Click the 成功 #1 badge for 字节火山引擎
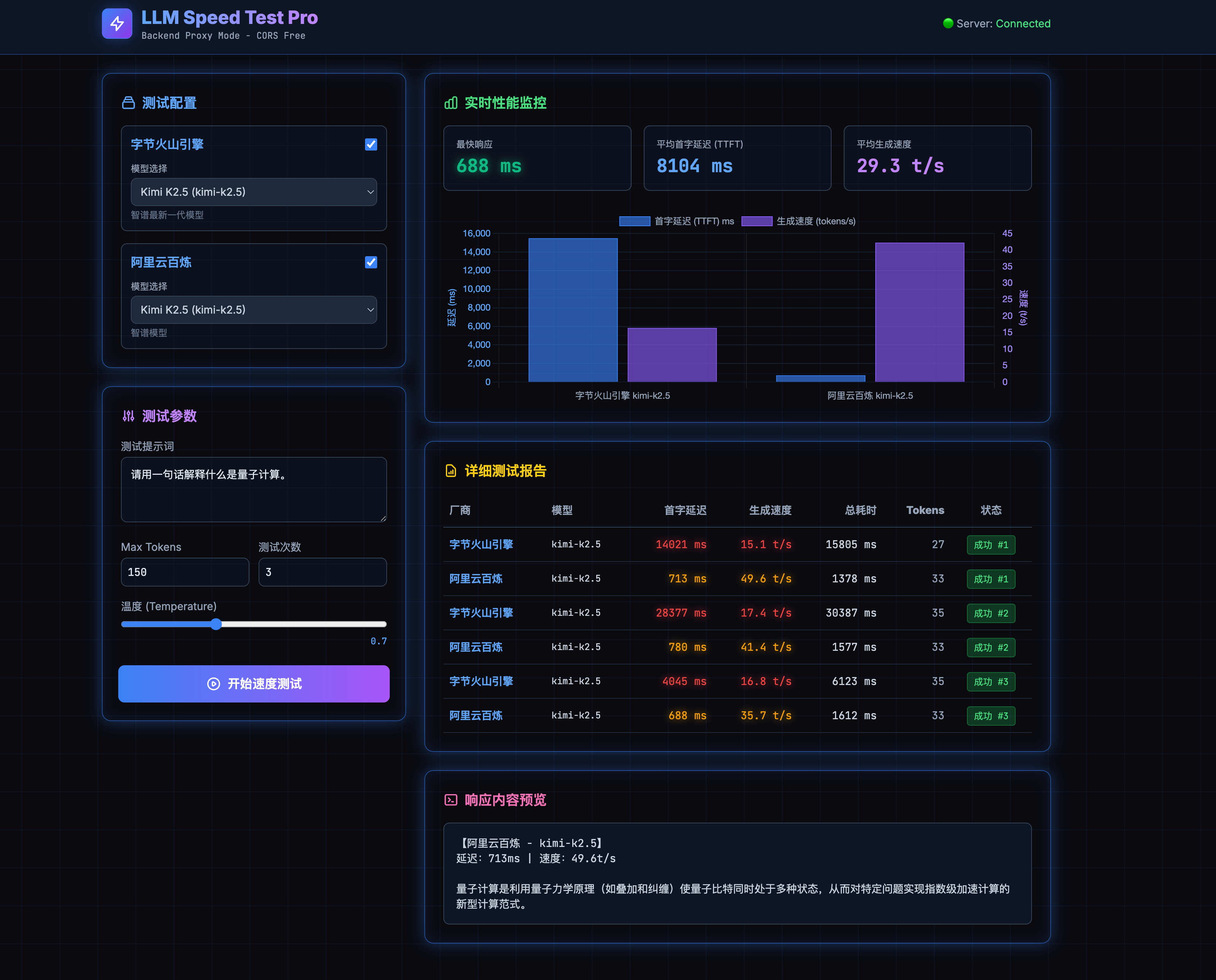Viewport: 1216px width, 980px height. 991,545
